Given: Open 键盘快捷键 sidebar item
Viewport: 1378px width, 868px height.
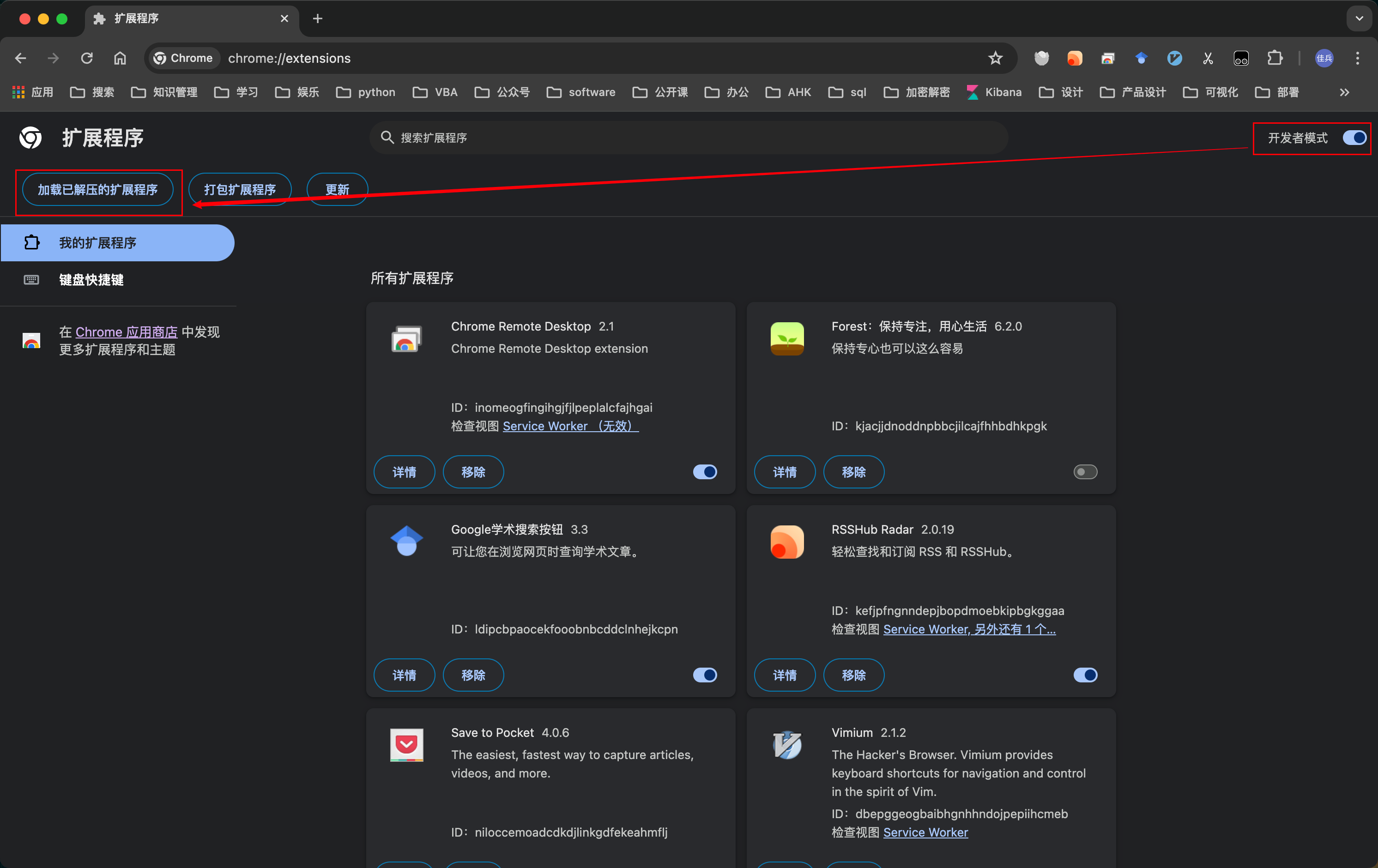Looking at the screenshot, I should click(117, 280).
